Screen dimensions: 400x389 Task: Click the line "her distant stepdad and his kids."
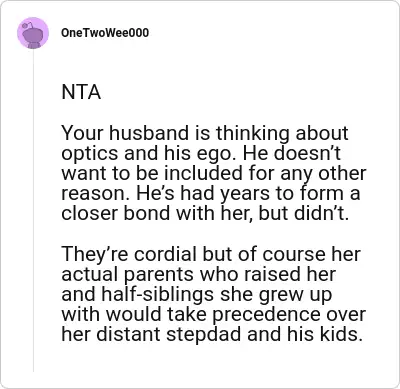click(x=212, y=334)
